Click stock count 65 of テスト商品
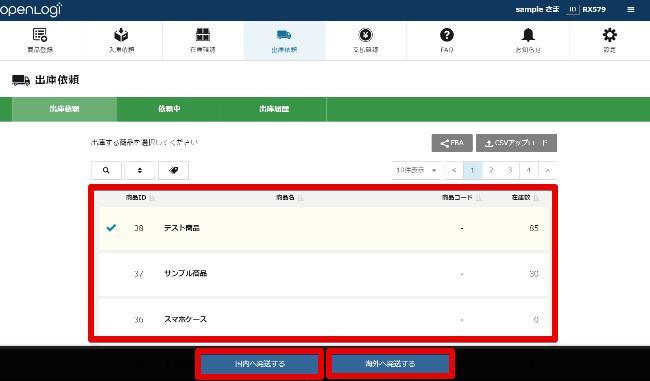The image size is (650, 381). pos(534,228)
